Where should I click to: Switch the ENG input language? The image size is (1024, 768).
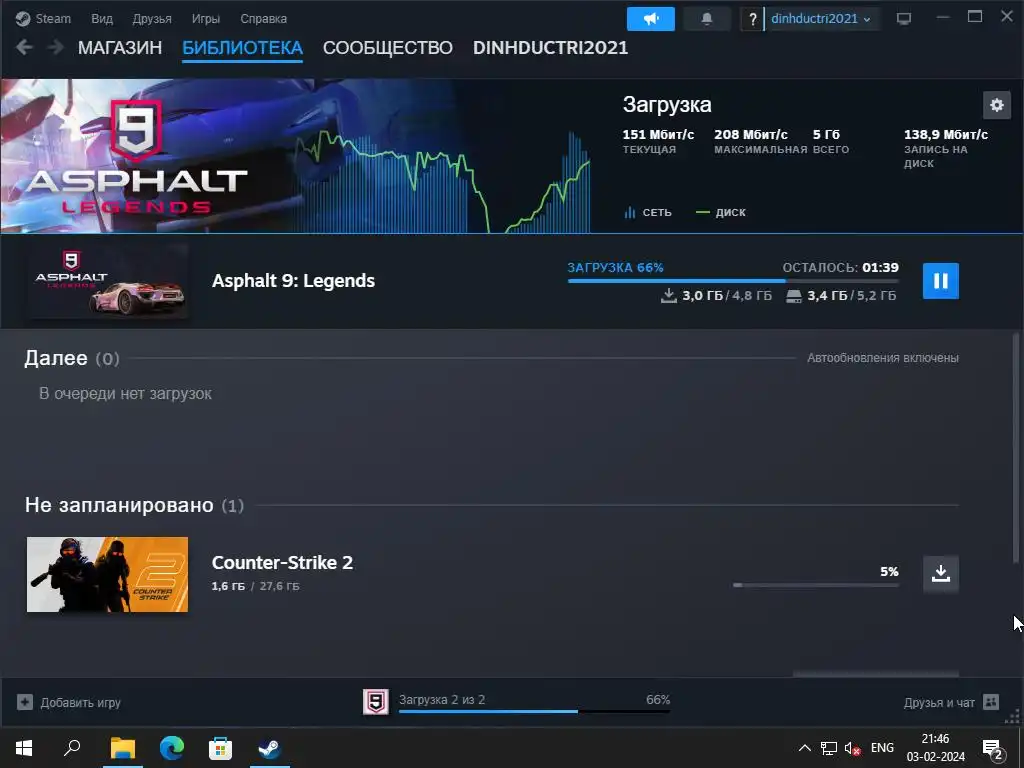882,748
